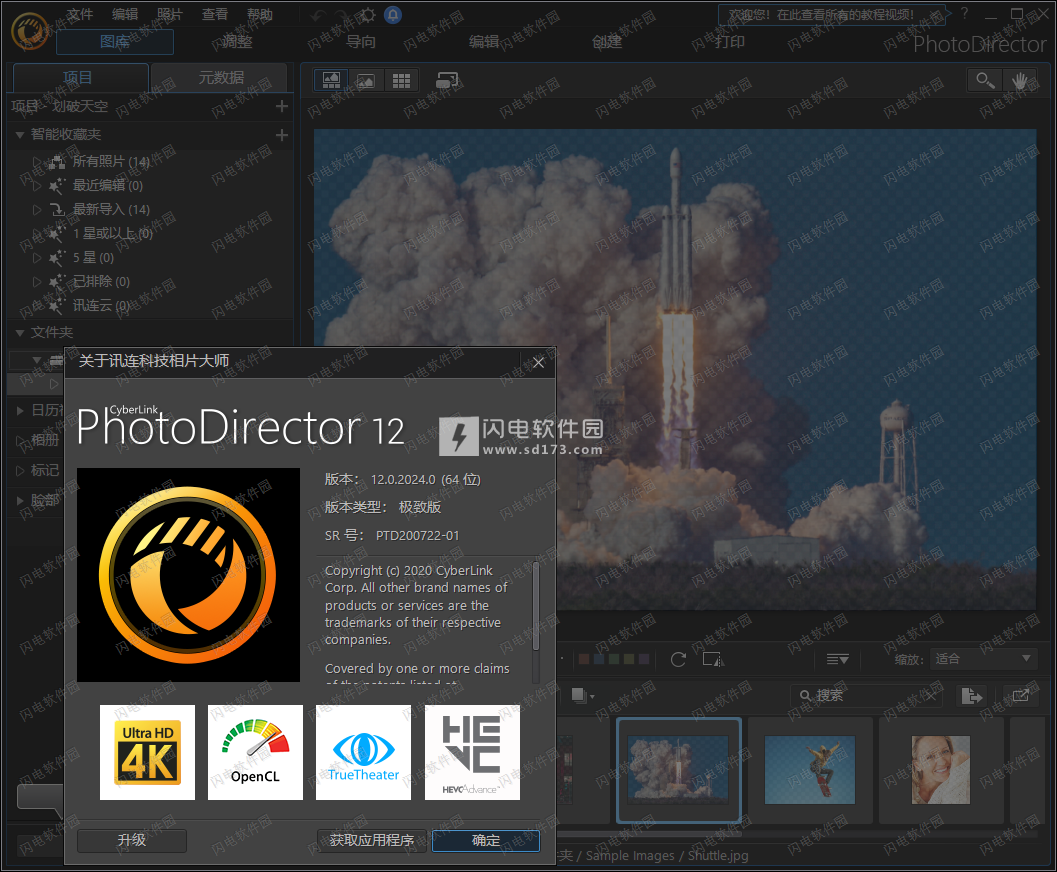
Task: Select the hand pan tool
Action: (1019, 81)
